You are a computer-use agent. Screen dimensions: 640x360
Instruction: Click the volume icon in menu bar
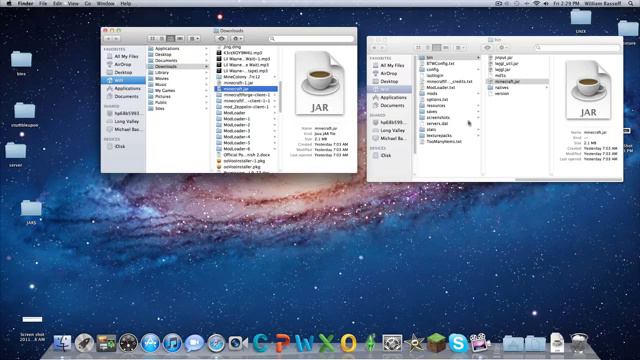[546, 3]
